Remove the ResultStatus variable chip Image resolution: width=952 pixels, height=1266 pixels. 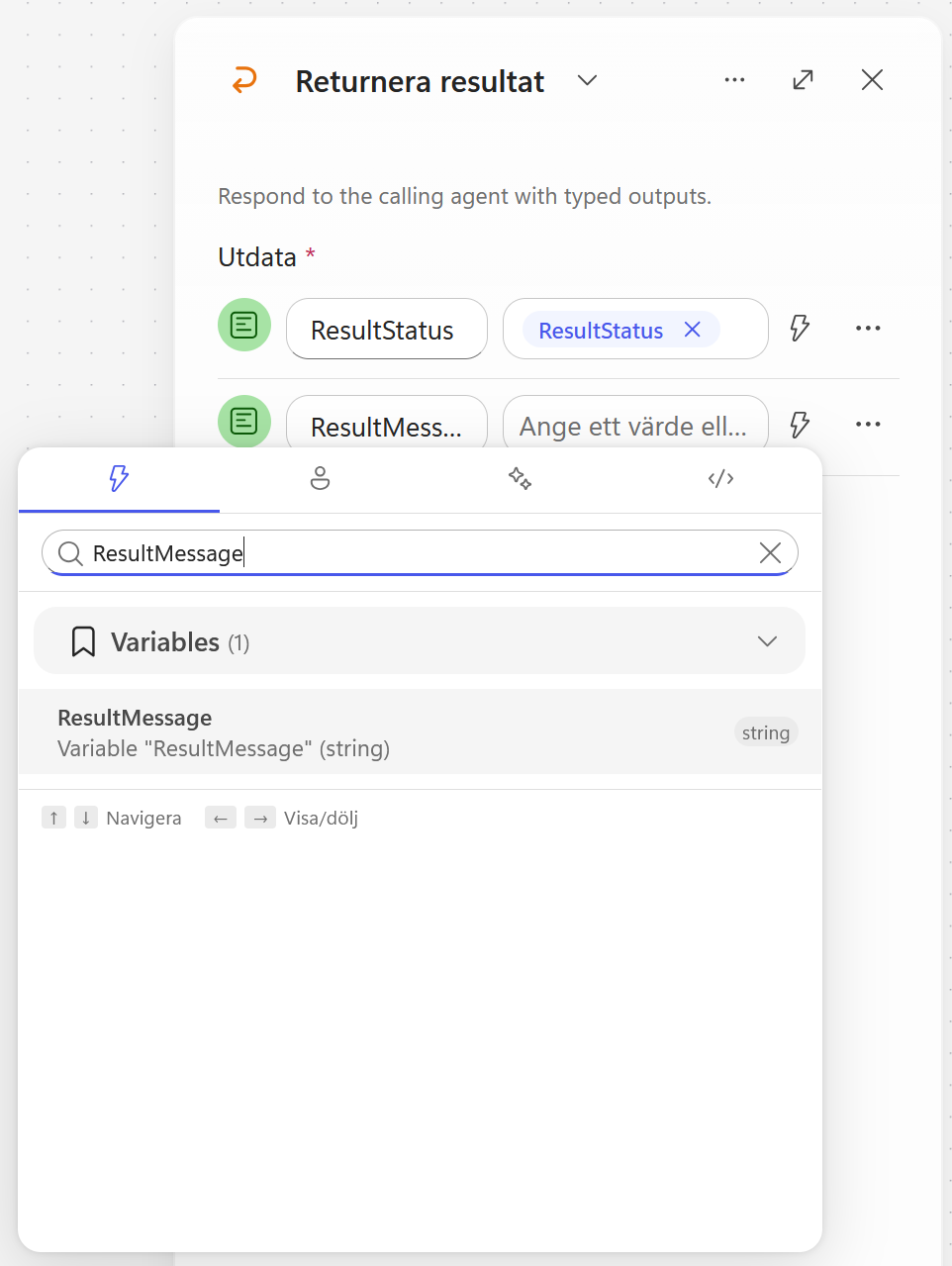tap(693, 330)
